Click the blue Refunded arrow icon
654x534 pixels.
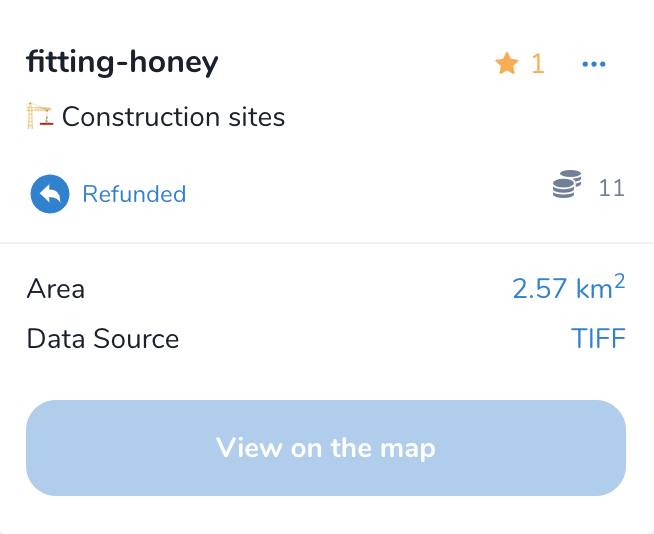click(x=50, y=194)
